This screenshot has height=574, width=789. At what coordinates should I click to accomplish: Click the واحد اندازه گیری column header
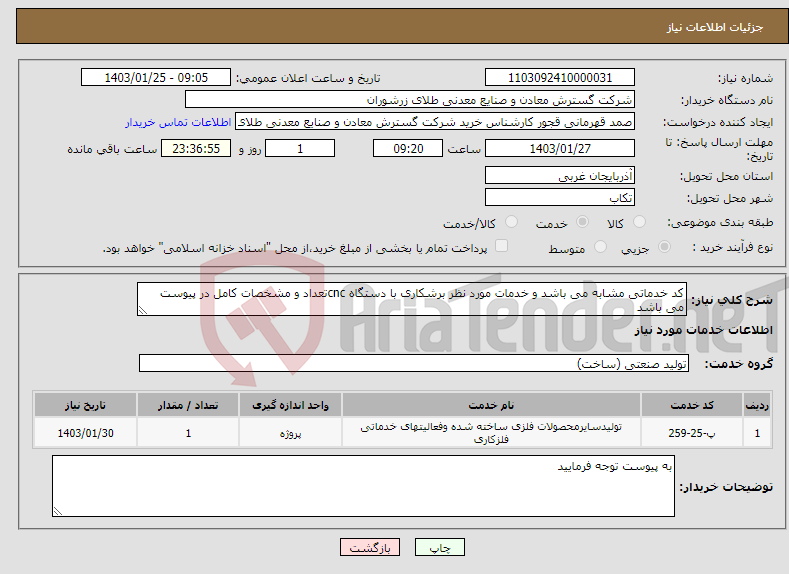(290, 405)
